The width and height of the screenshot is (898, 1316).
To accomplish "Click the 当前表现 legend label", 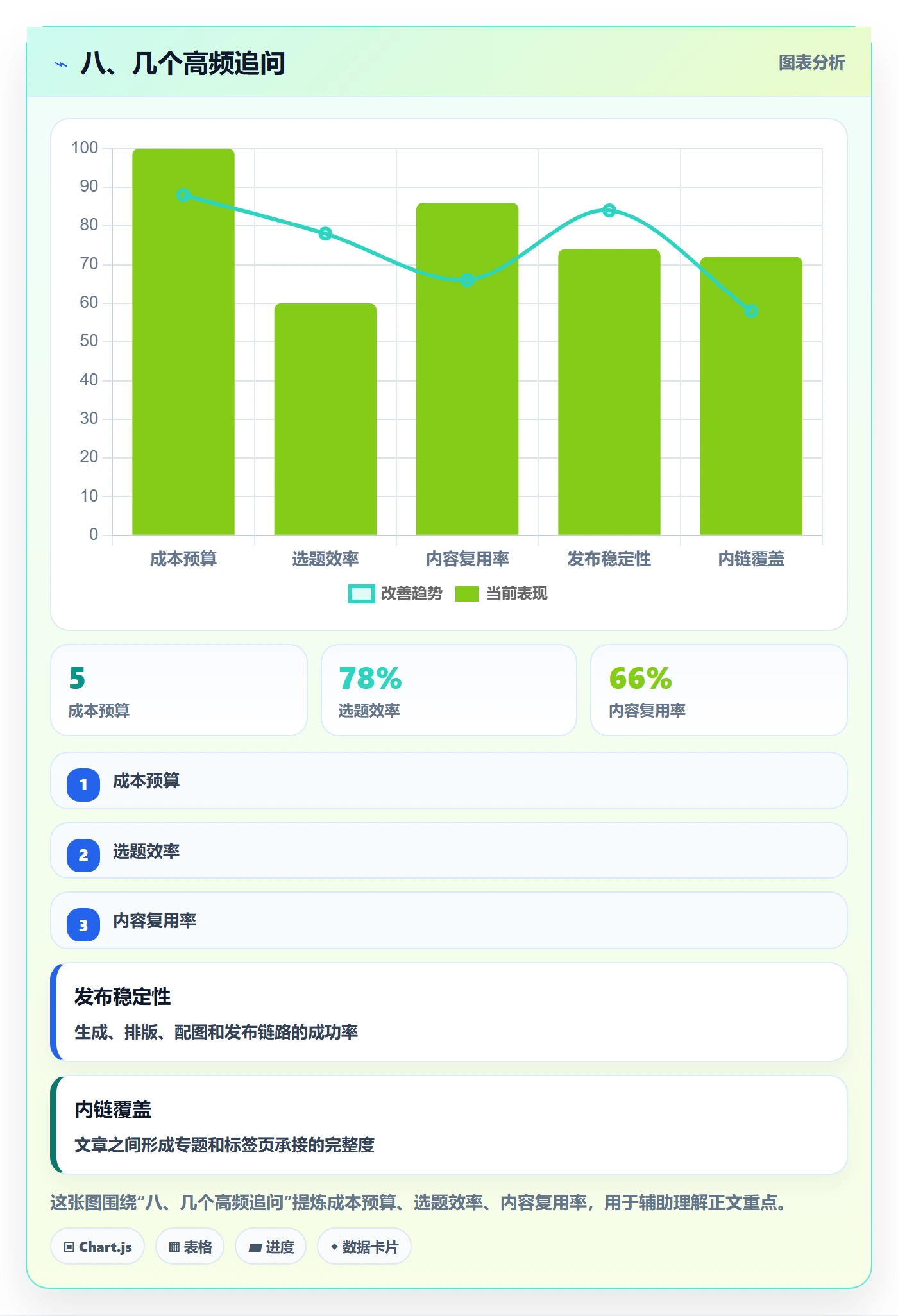I will click(x=516, y=594).
